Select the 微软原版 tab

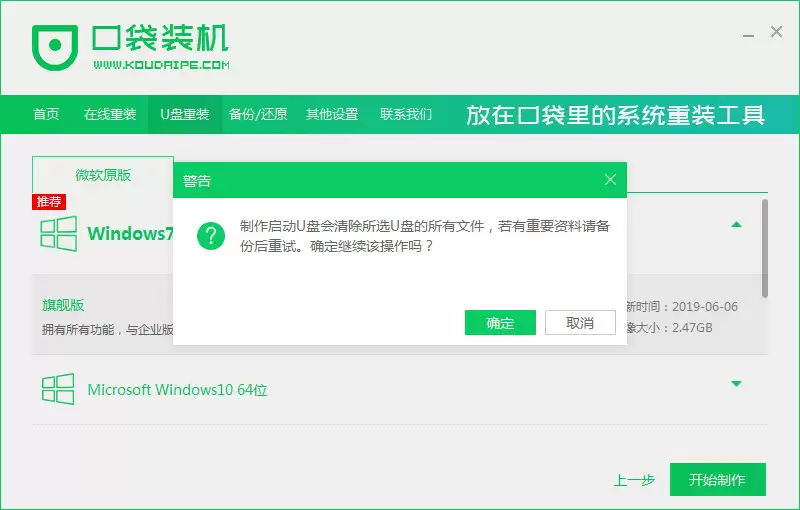pos(103,175)
